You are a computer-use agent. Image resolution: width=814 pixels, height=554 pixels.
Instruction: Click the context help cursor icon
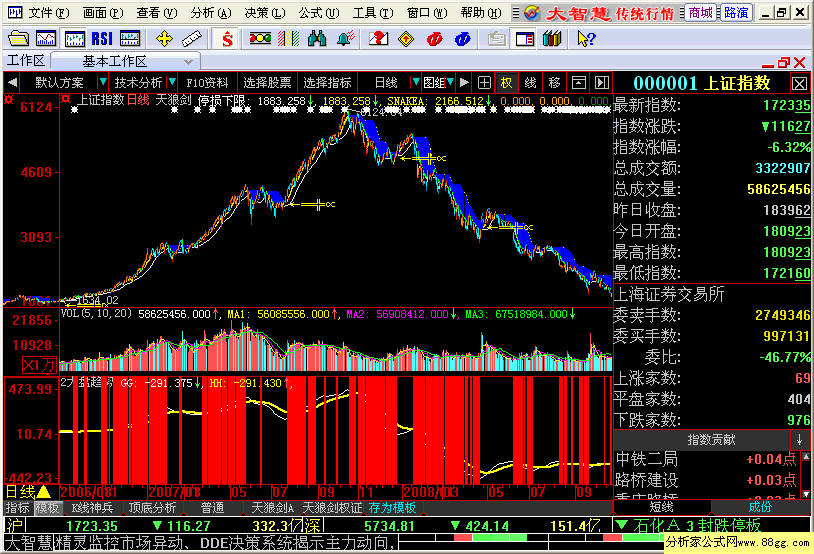click(x=587, y=38)
